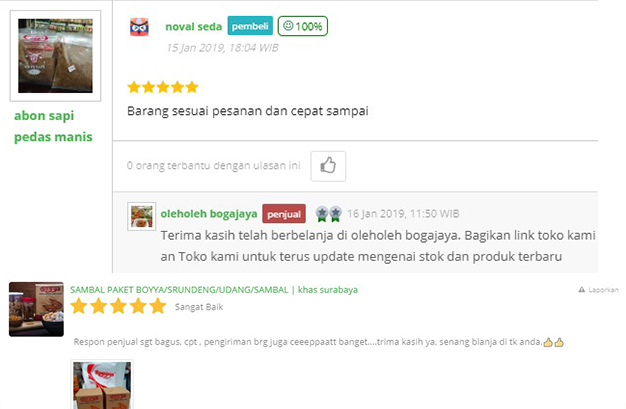Image resolution: width=626 pixels, height=409 pixels.
Task: Click the Laporkan warning icon
Action: (582, 290)
